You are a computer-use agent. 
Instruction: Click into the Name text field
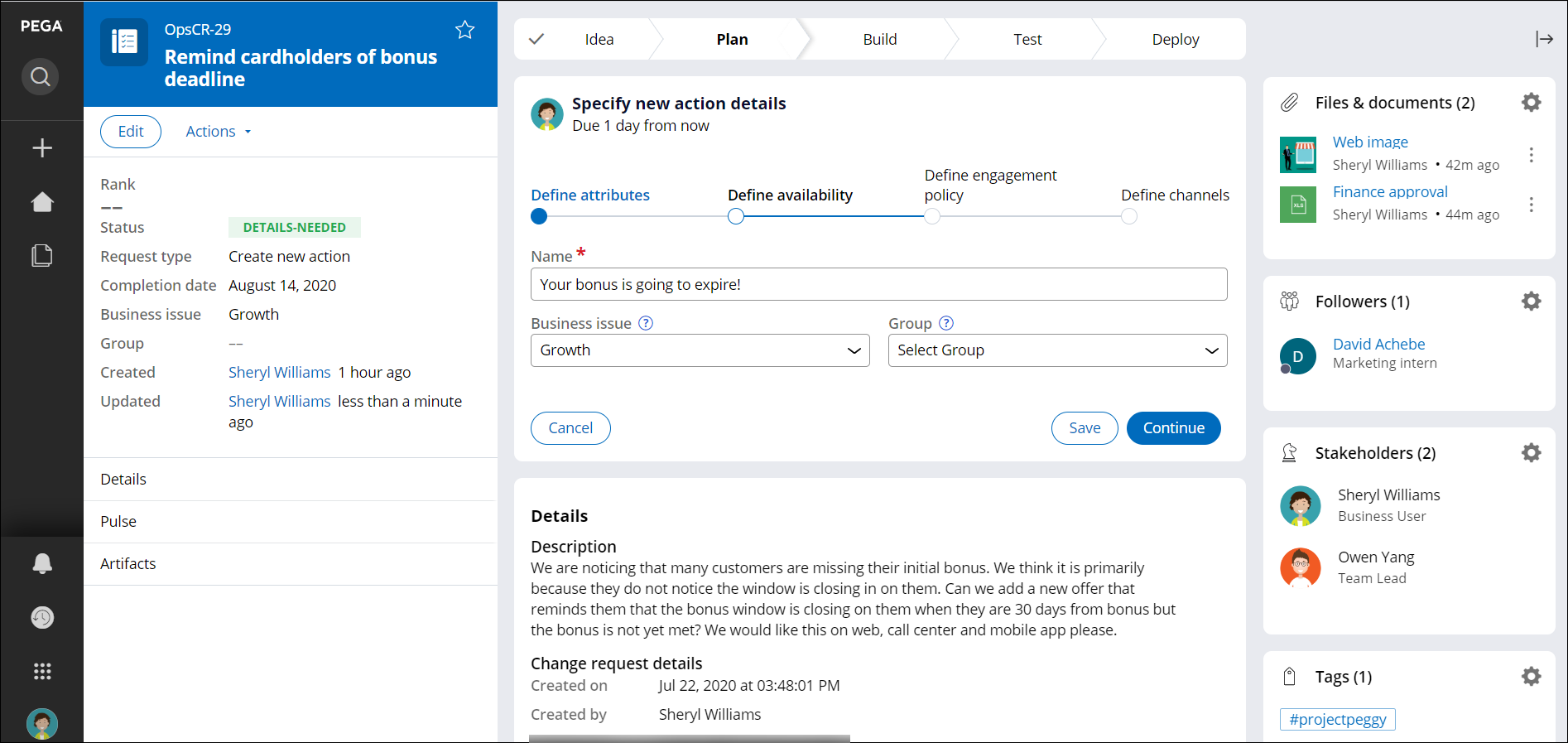tap(878, 284)
